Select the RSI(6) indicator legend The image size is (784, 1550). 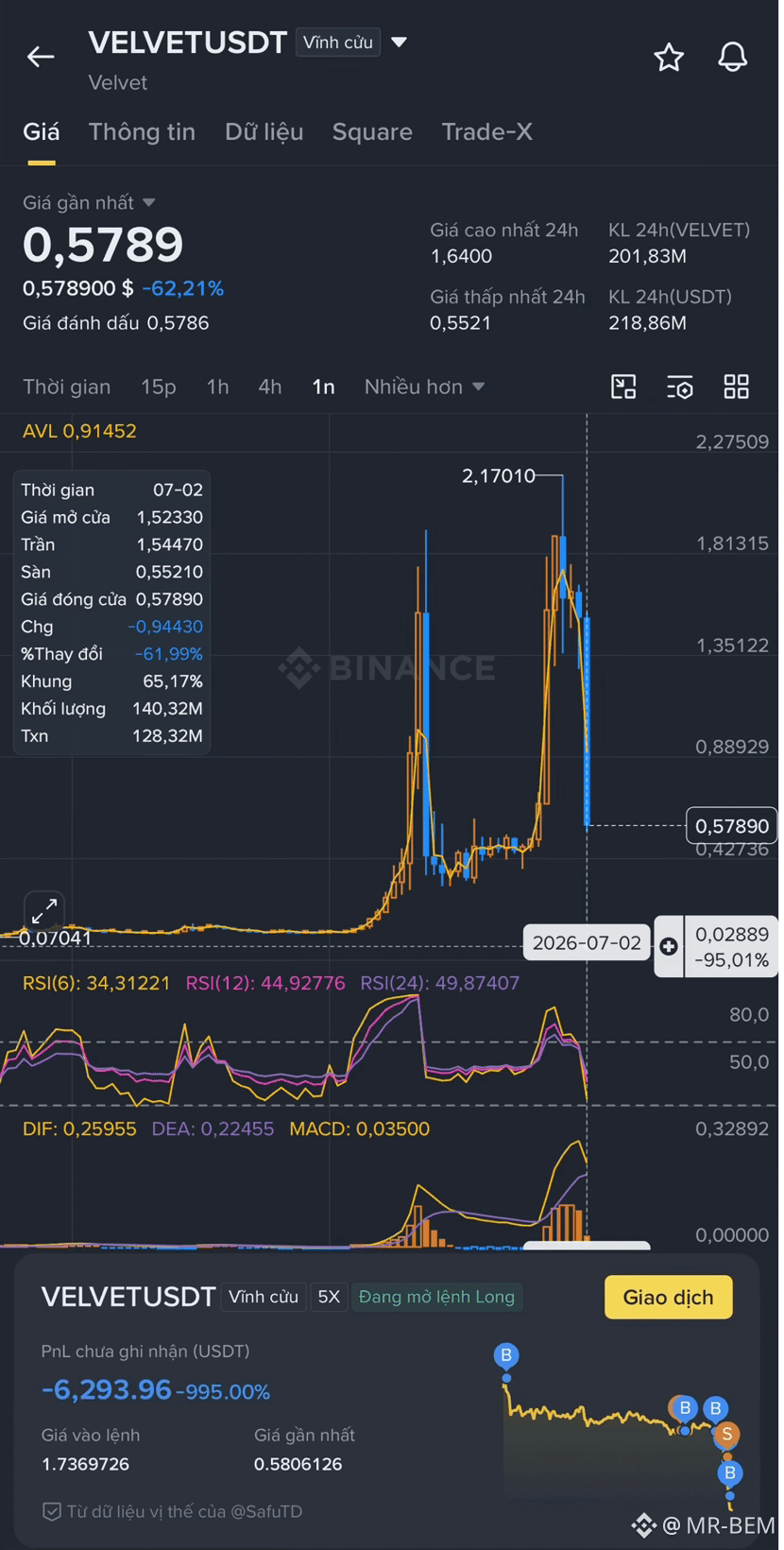(x=96, y=983)
